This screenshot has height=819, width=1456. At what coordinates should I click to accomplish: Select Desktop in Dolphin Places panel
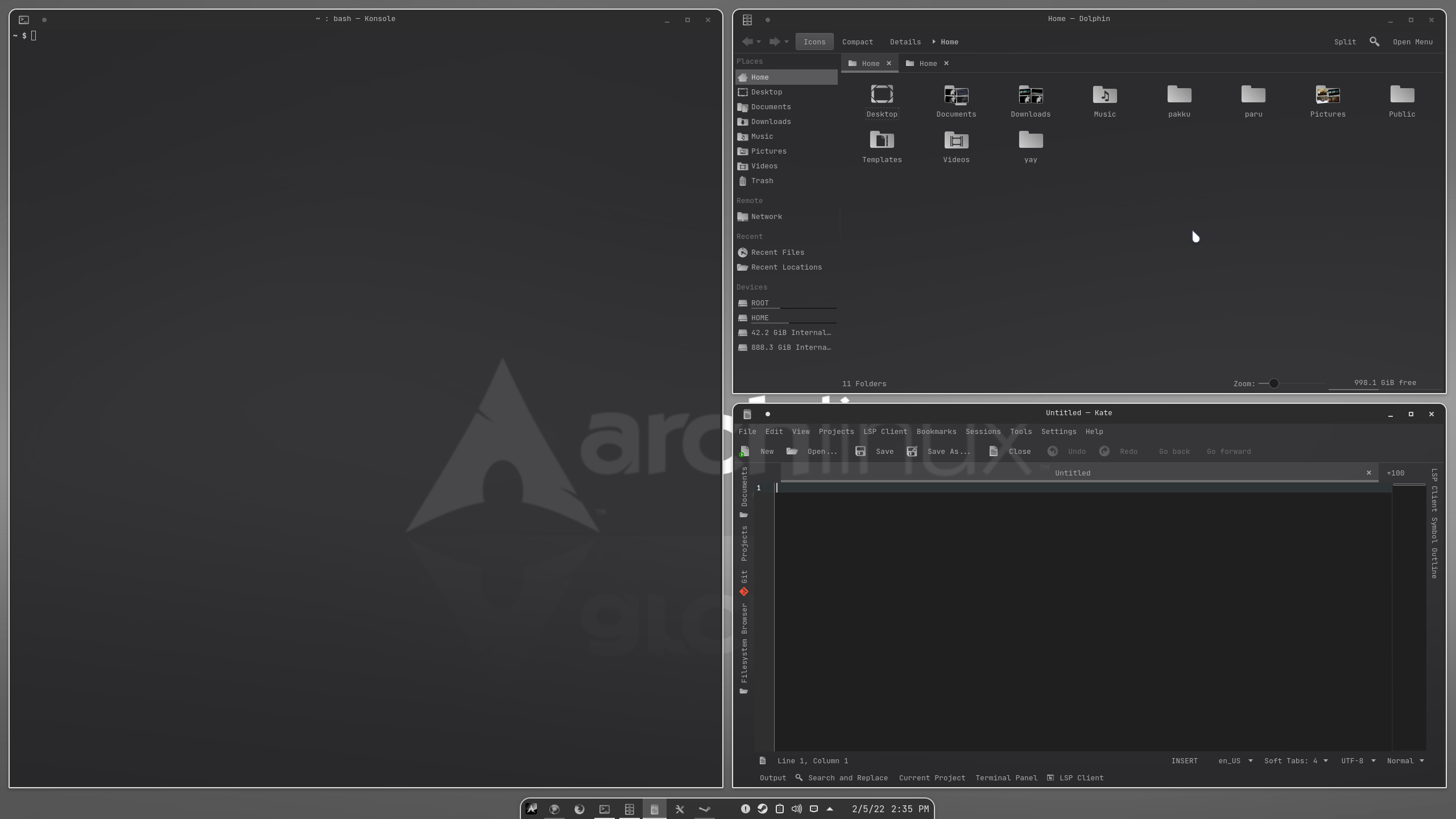coord(786,92)
